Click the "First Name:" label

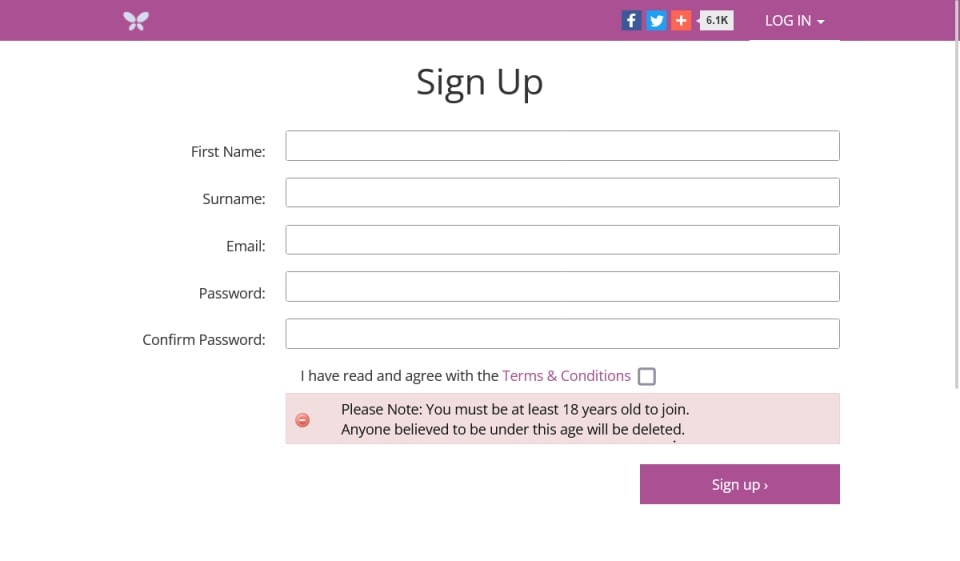click(x=228, y=152)
